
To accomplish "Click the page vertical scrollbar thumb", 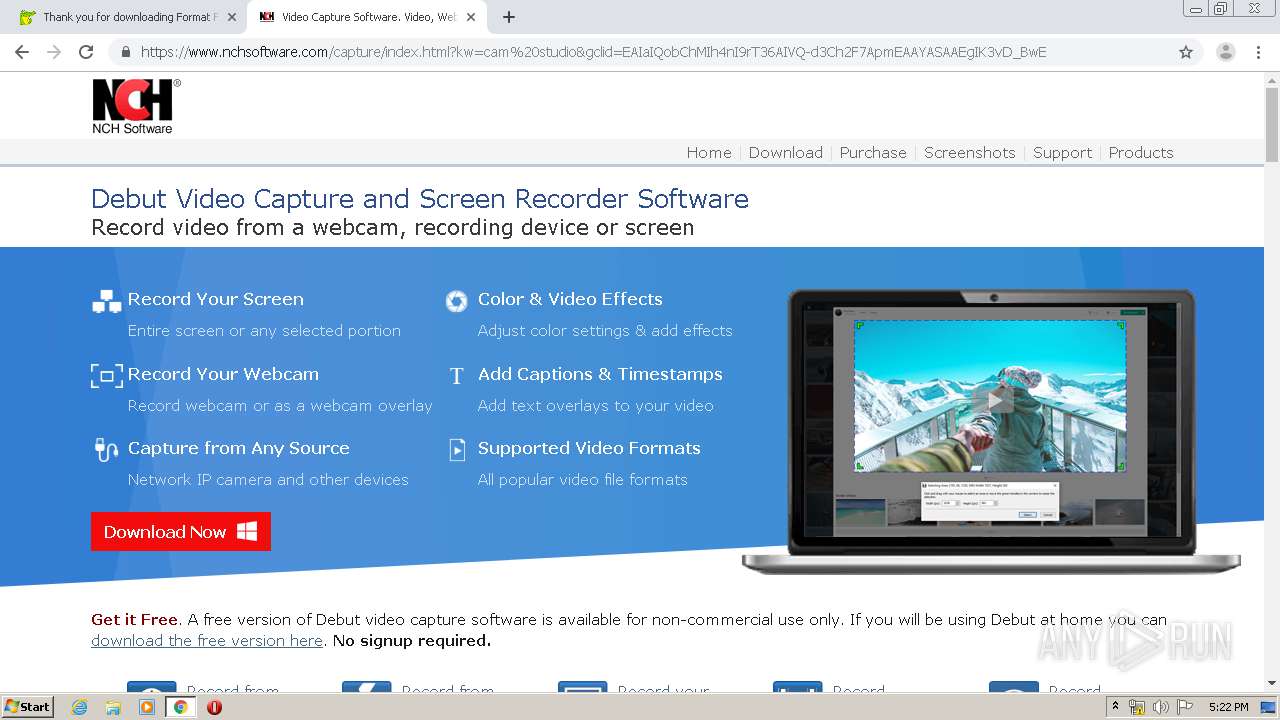I will tap(1272, 124).
